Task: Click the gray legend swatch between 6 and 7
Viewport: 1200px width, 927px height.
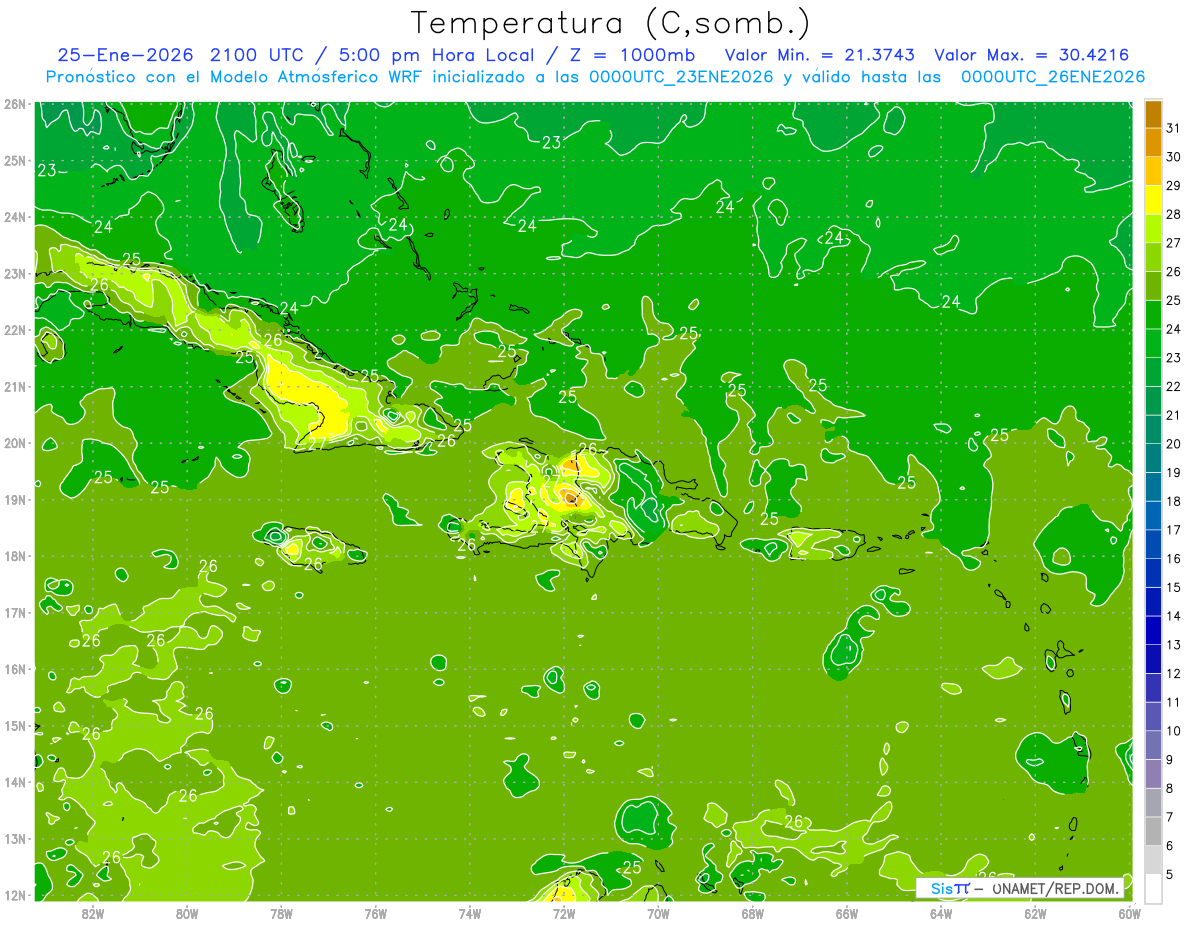Action: (x=1153, y=831)
